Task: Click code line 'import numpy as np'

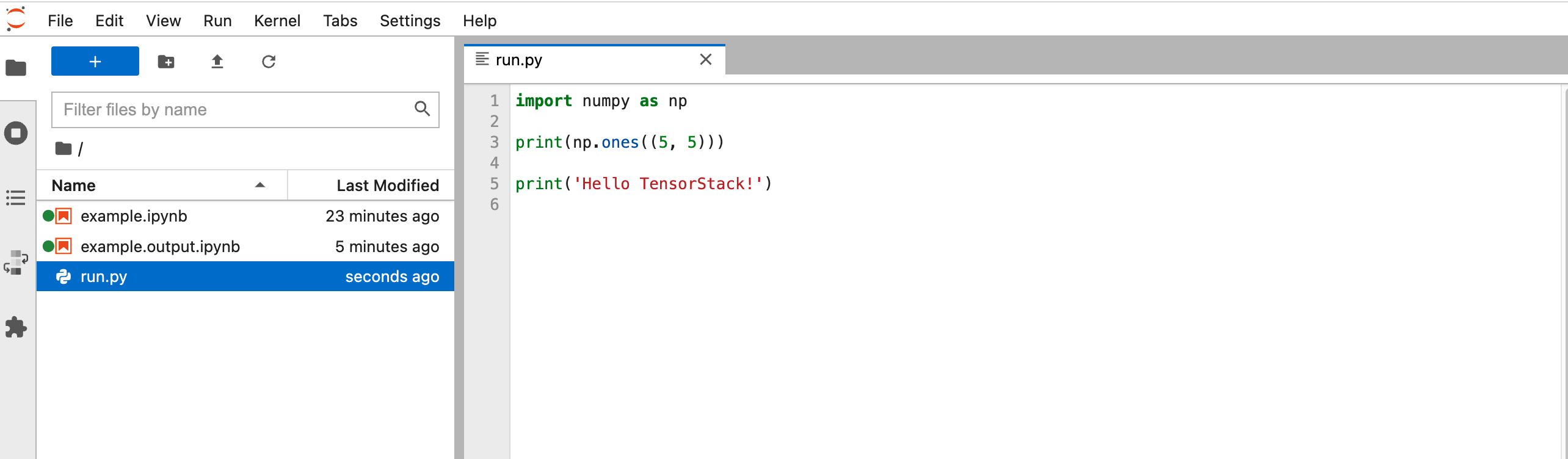Action: pos(601,101)
